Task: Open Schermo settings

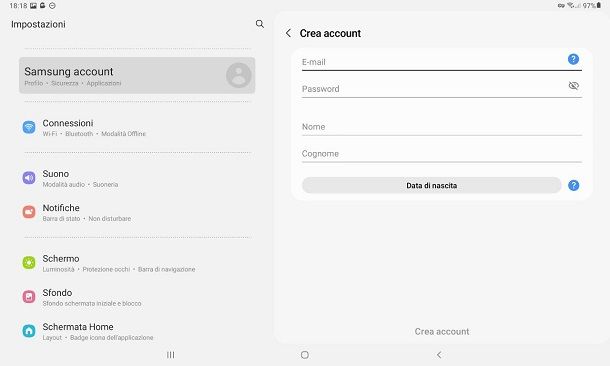Action: click(137, 263)
